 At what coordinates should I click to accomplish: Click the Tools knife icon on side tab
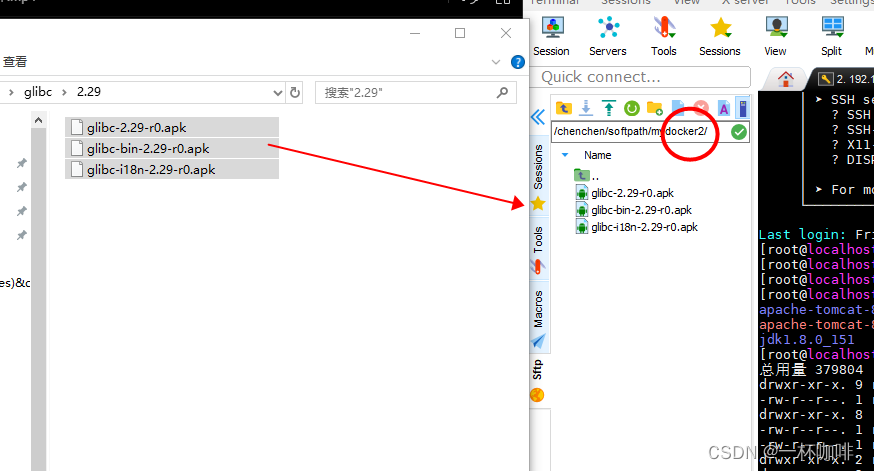[x=538, y=268]
